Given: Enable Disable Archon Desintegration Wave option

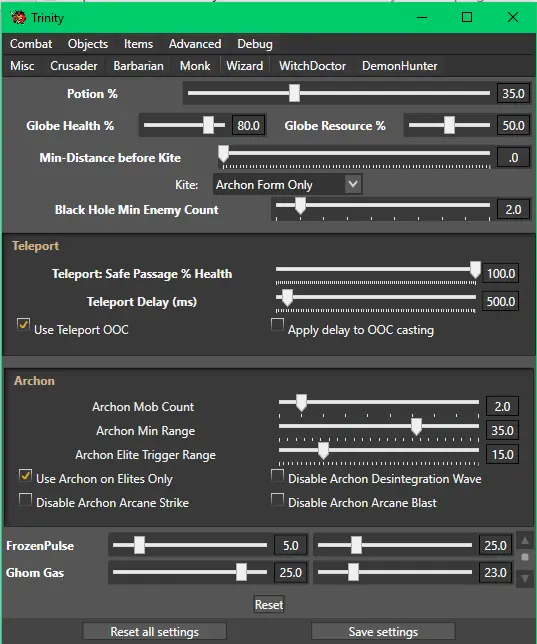Looking at the screenshot, I should [x=277, y=476].
